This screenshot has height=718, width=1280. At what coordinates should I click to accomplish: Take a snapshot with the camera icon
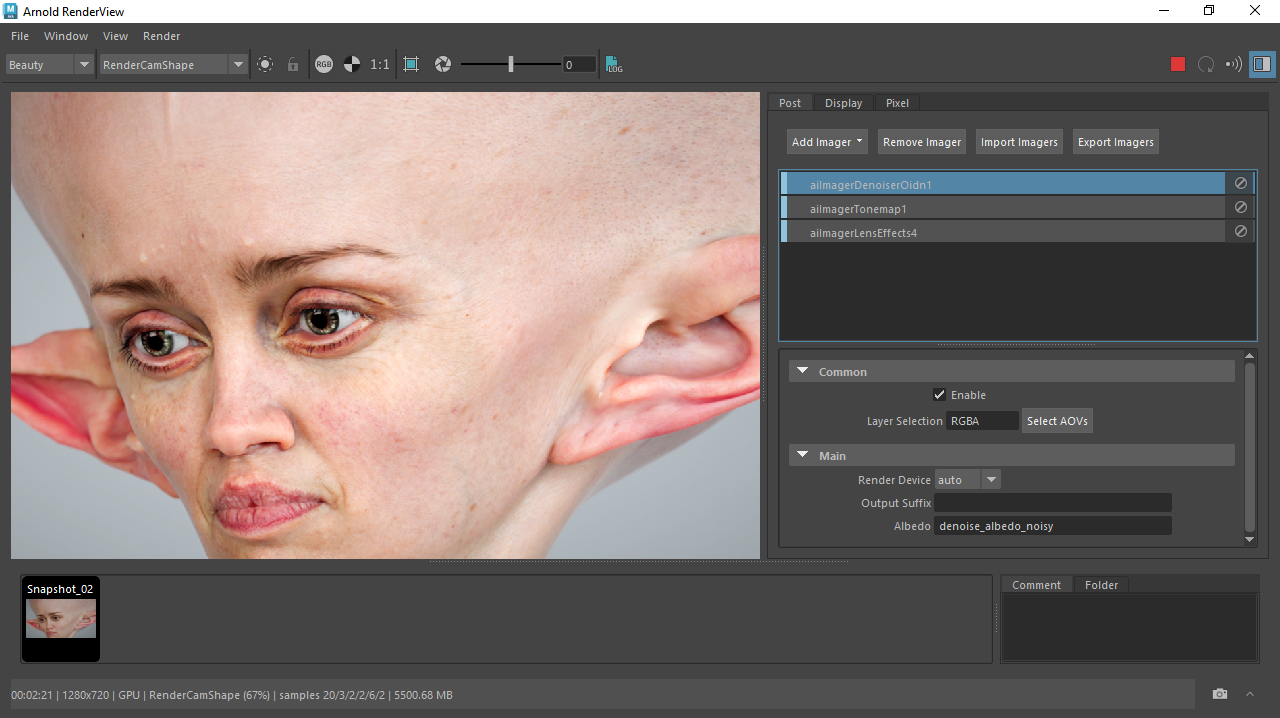point(1219,693)
